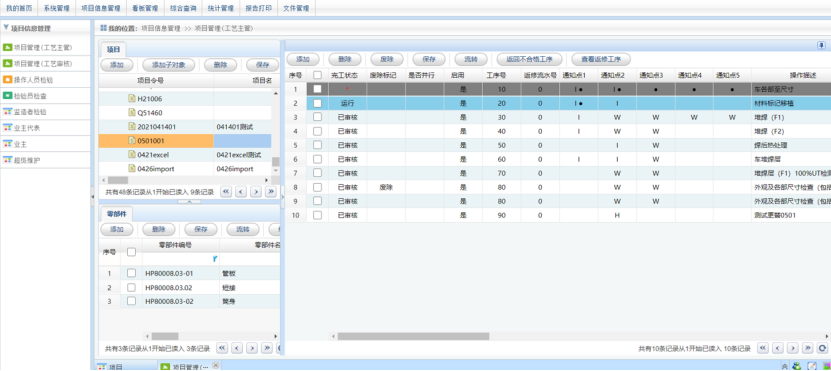Tick checkbox for process row 10 测试更替0501

[x=317, y=215]
